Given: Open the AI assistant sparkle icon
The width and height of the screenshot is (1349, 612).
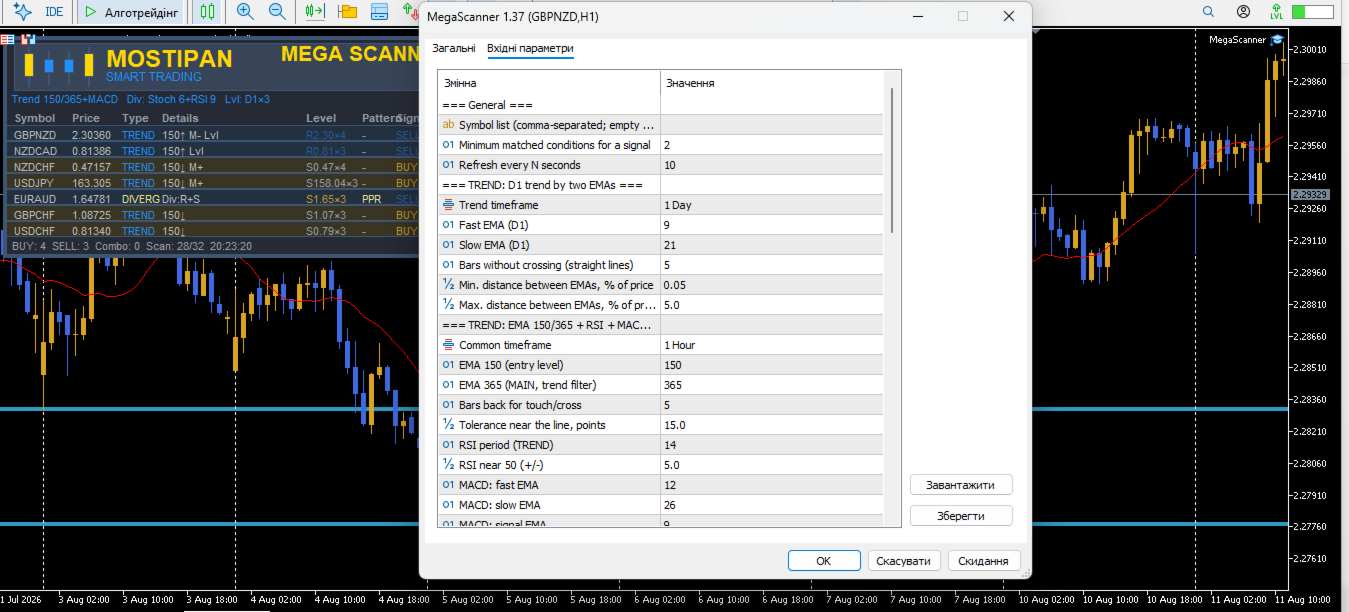Looking at the screenshot, I should pyautogui.click(x=21, y=12).
